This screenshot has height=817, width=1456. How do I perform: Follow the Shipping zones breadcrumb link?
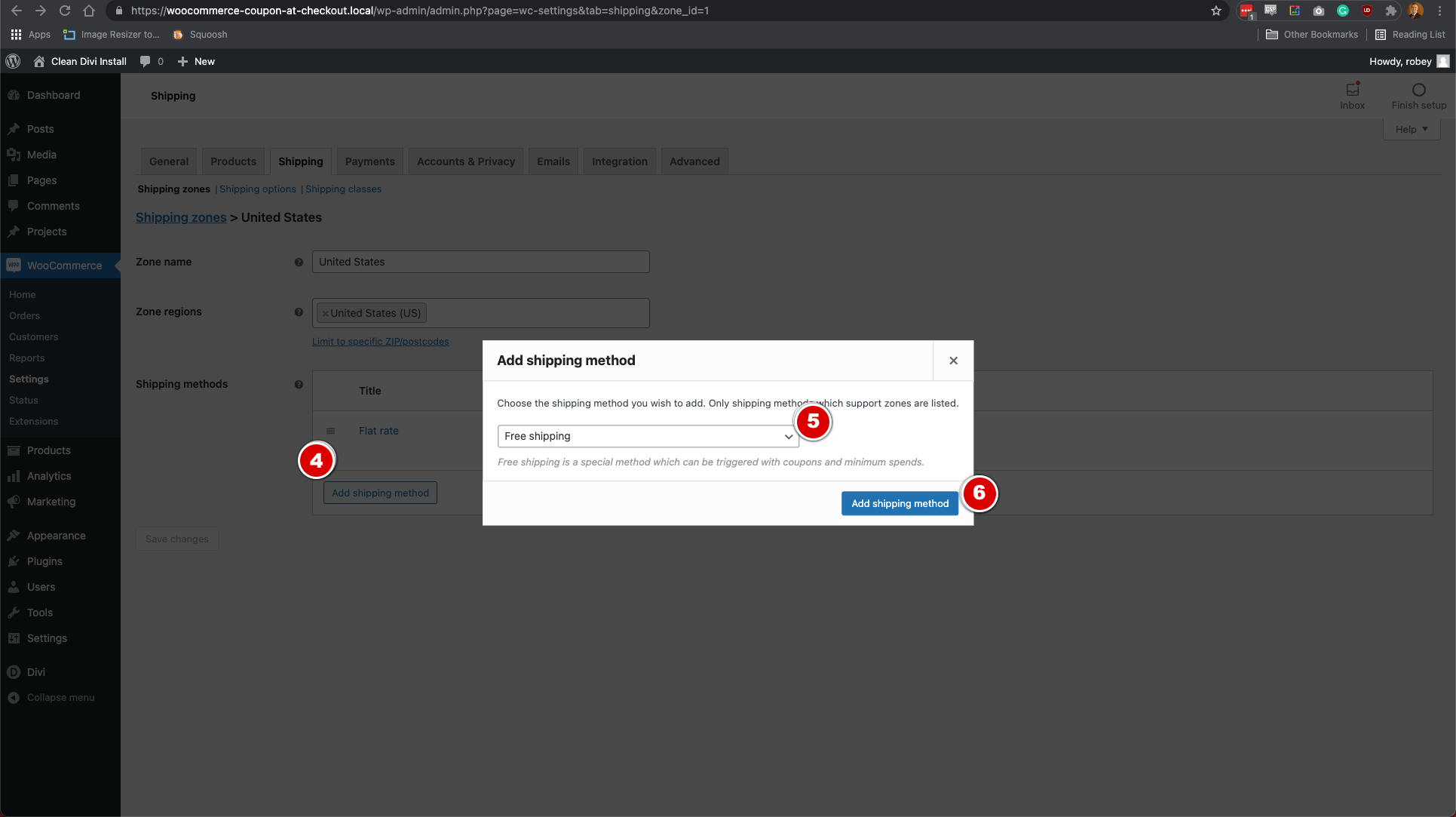[181, 217]
